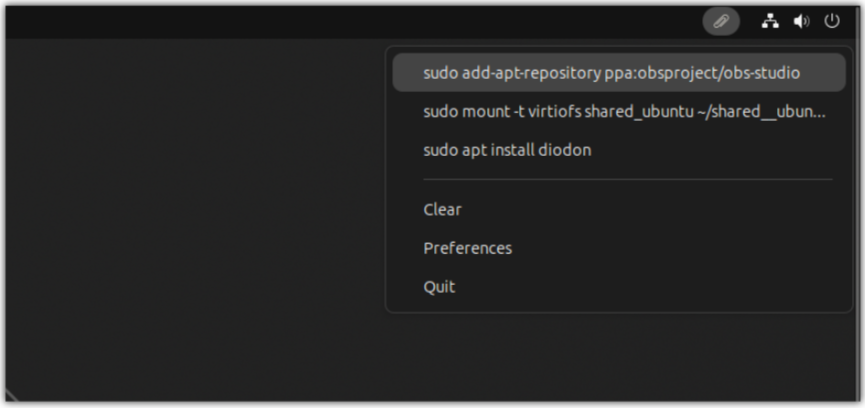Clear the clipboard history
The image size is (865, 408).
click(442, 210)
